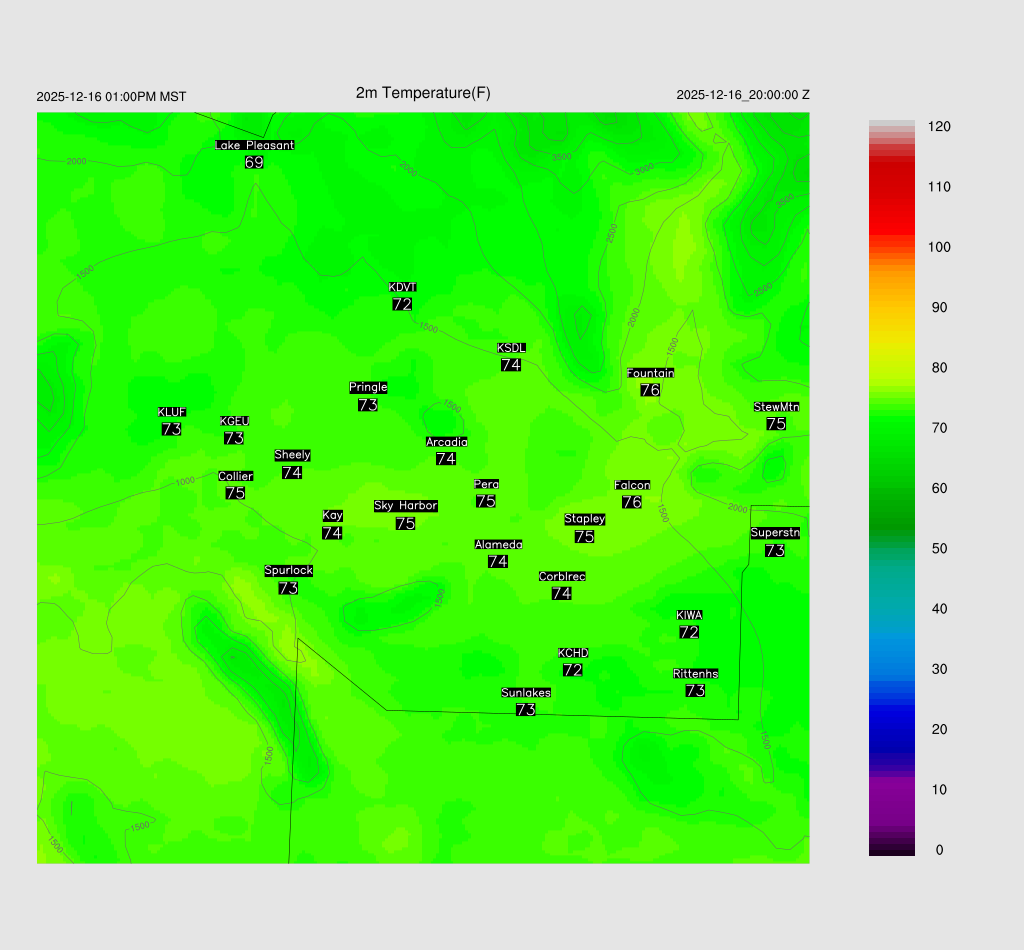This screenshot has width=1024, height=950.
Task: Select the Fountain station temperature reading
Action: [650, 390]
